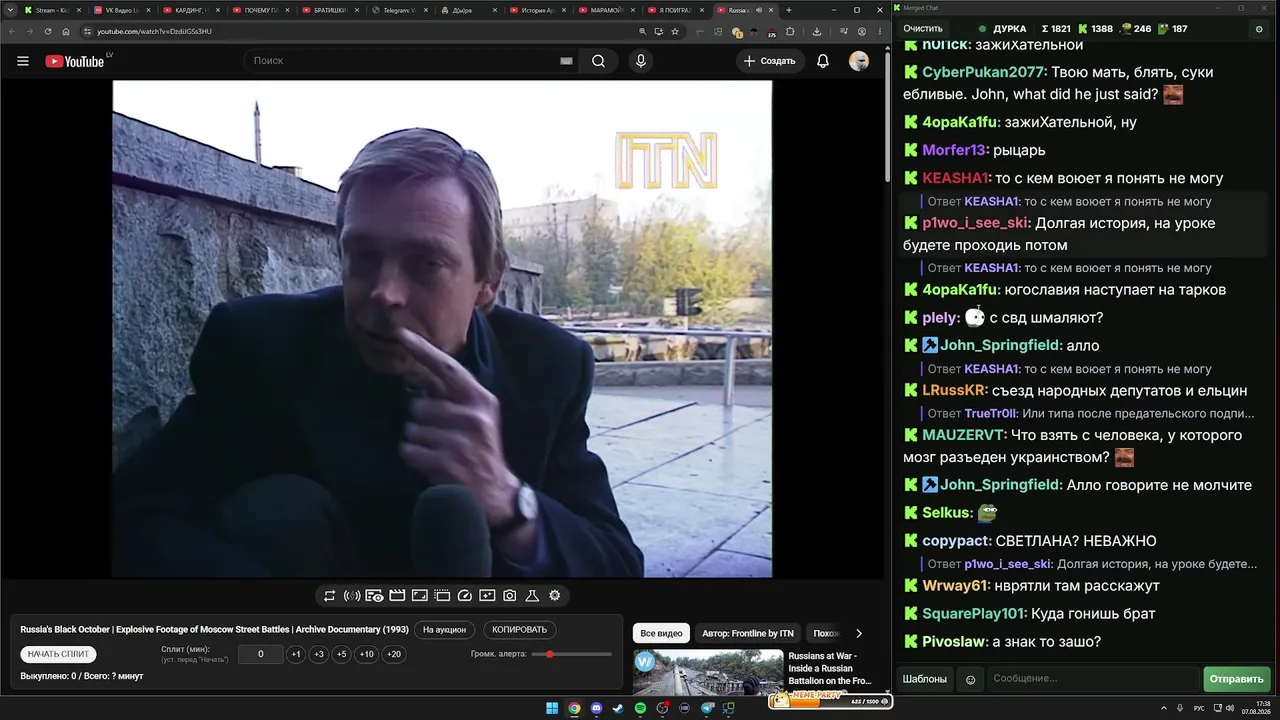Open the YouTube guide hamburger menu
The height and width of the screenshot is (720, 1280).
(23, 61)
